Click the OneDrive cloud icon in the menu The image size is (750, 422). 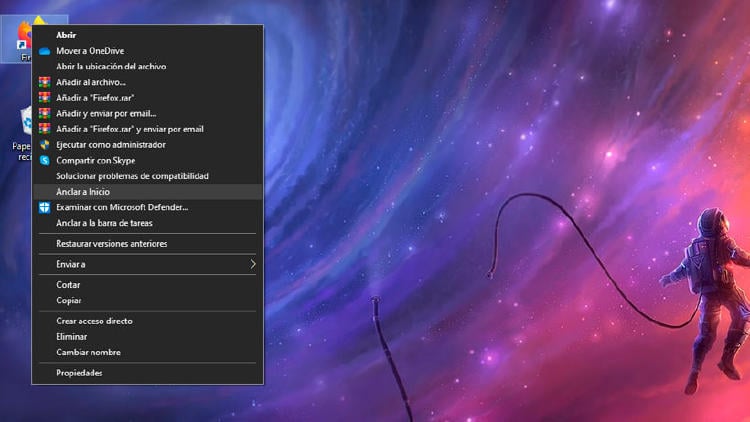point(44,51)
